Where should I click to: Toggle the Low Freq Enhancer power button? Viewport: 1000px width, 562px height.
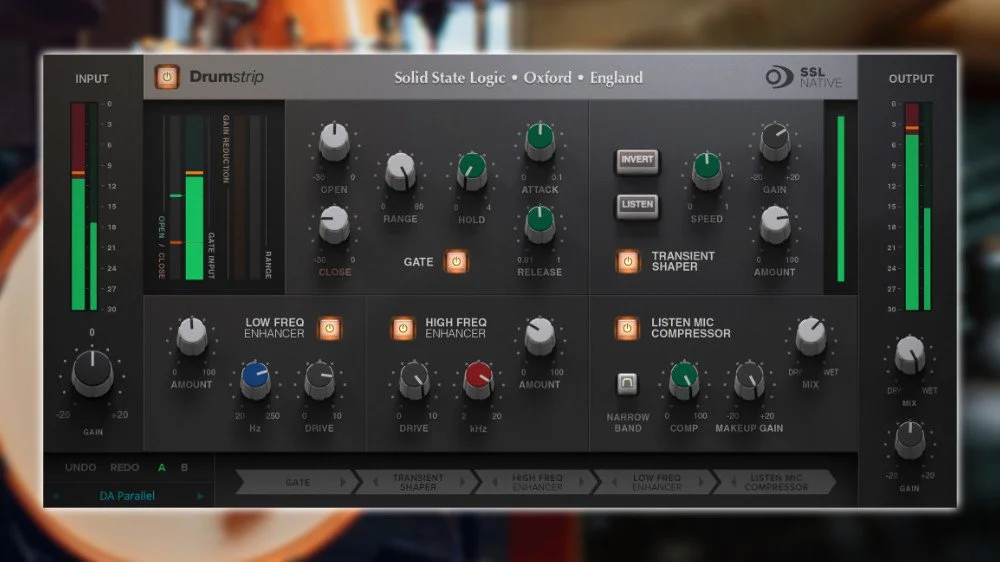click(x=329, y=328)
